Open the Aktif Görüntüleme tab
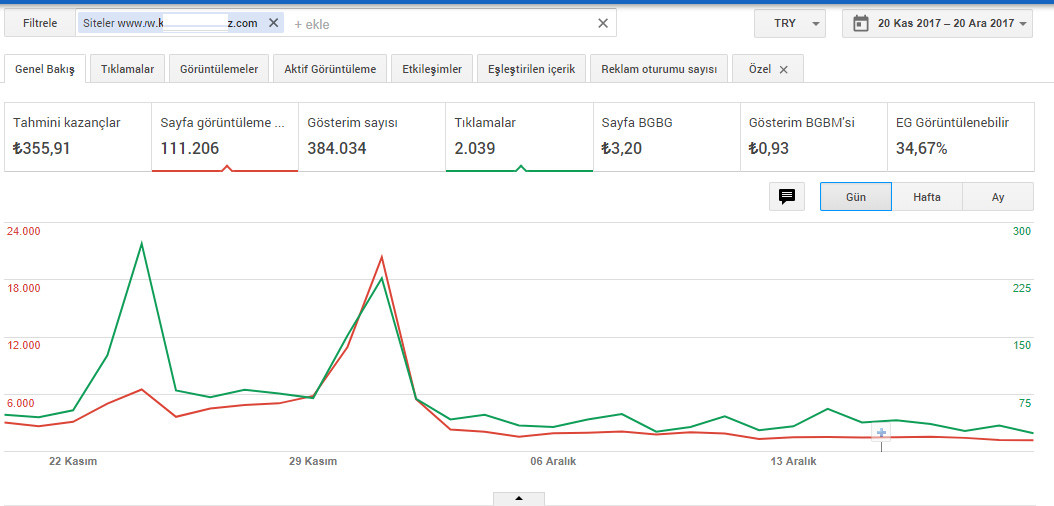 point(330,69)
